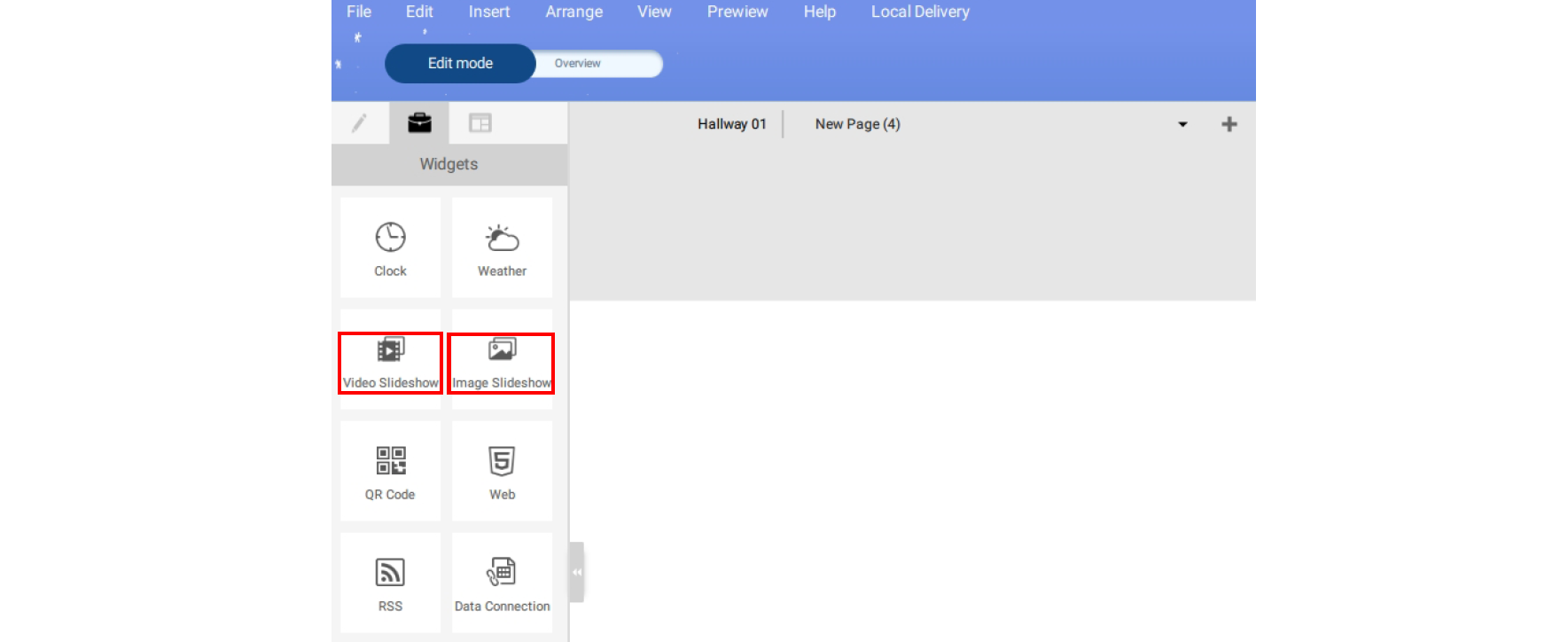Open the pencil edit tab

(359, 123)
